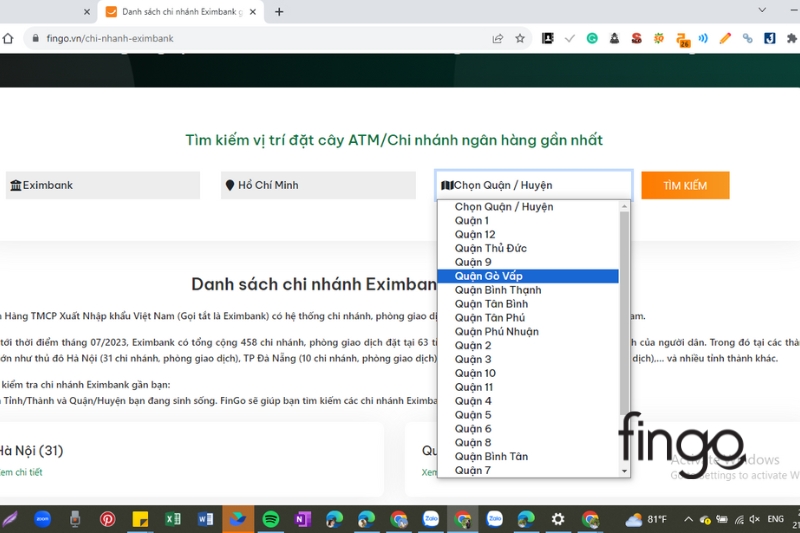Open the Extensions puzzle icon
The width and height of the screenshot is (800, 533).
click(x=792, y=38)
